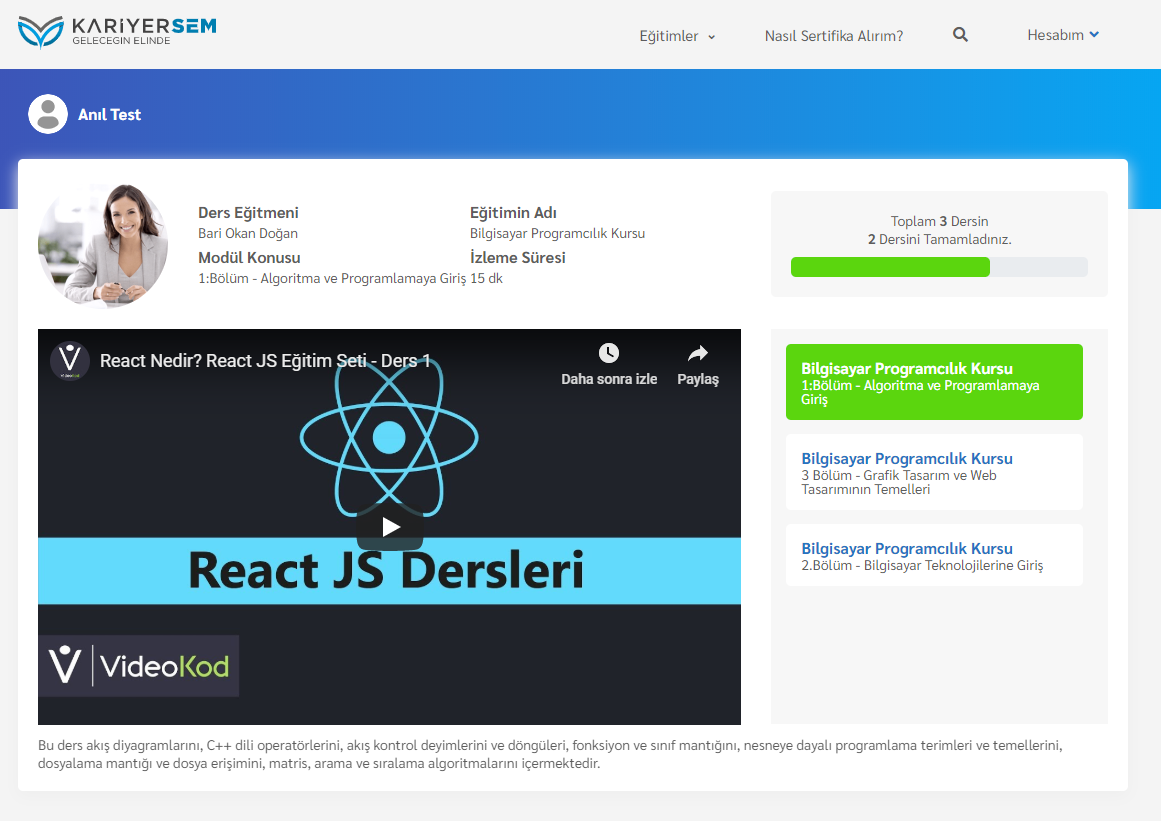Click video title React Nedir? React JS Eğitim Seti
Viewport: 1161px width, 822px height.
[x=265, y=361]
